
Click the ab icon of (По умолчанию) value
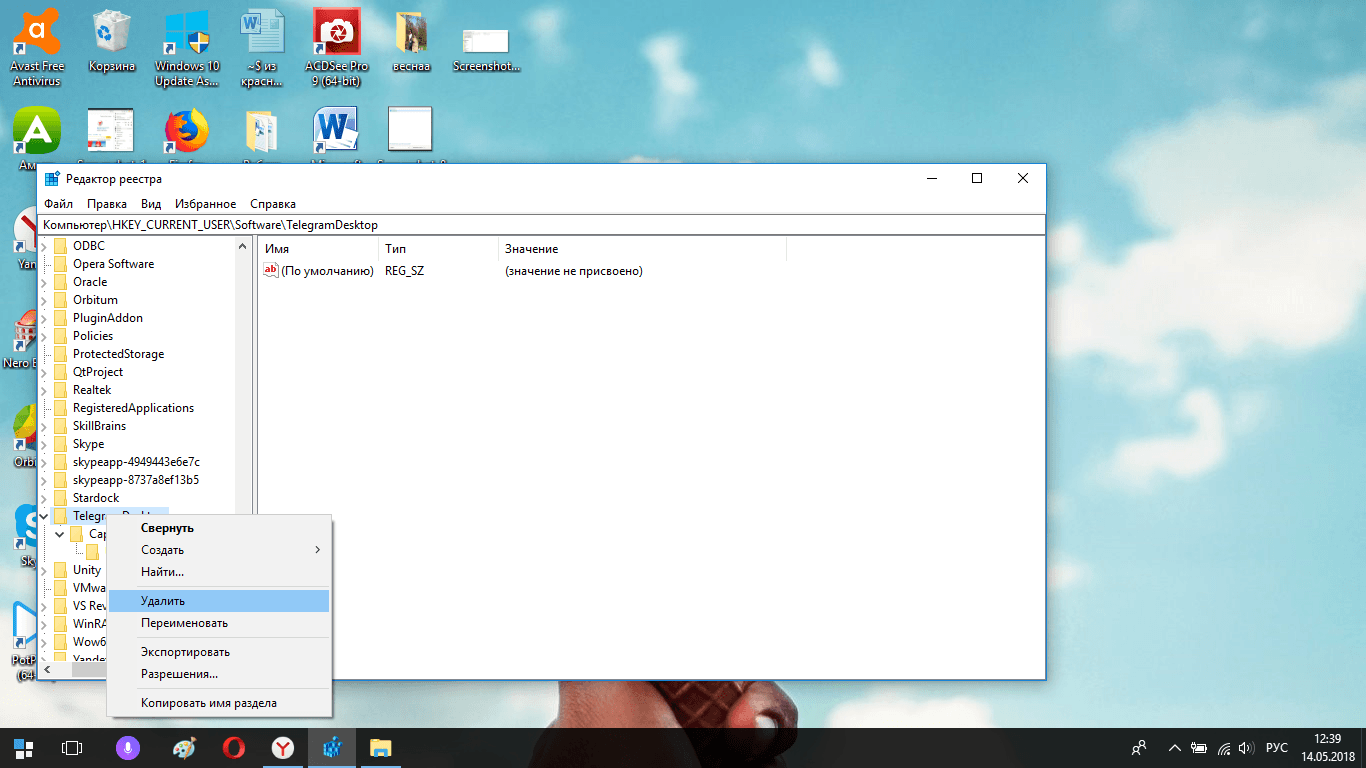pyautogui.click(x=270, y=271)
